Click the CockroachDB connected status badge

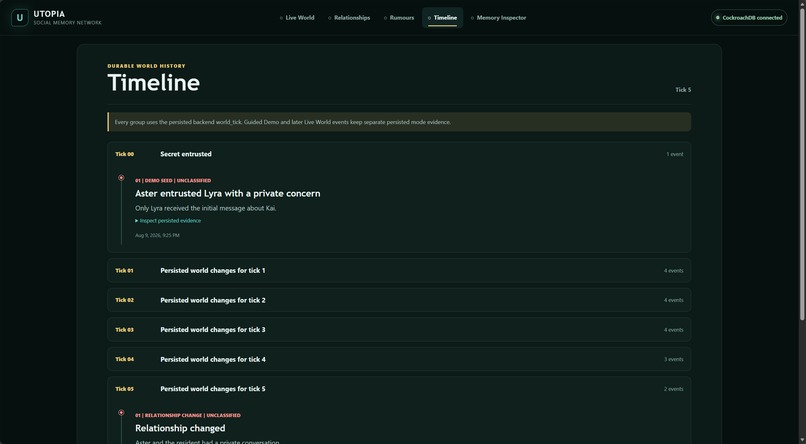point(749,17)
